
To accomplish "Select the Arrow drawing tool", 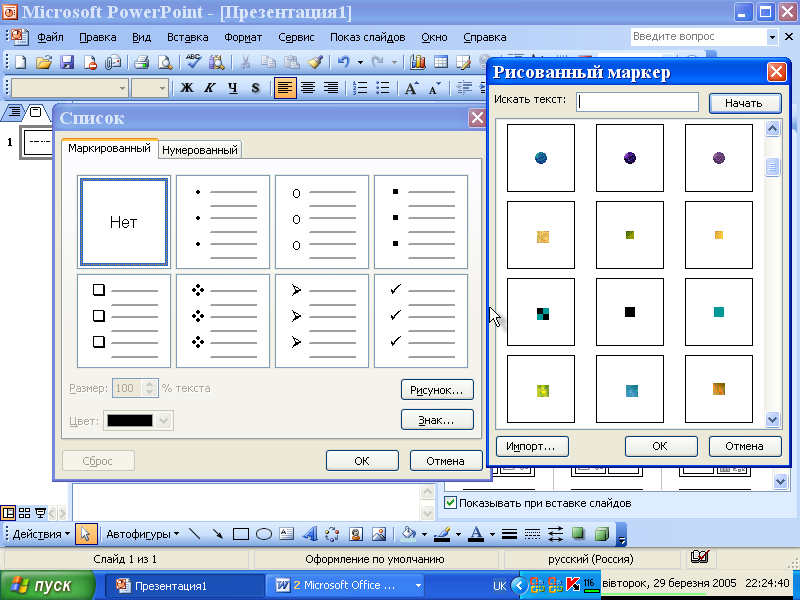I will coord(217,534).
